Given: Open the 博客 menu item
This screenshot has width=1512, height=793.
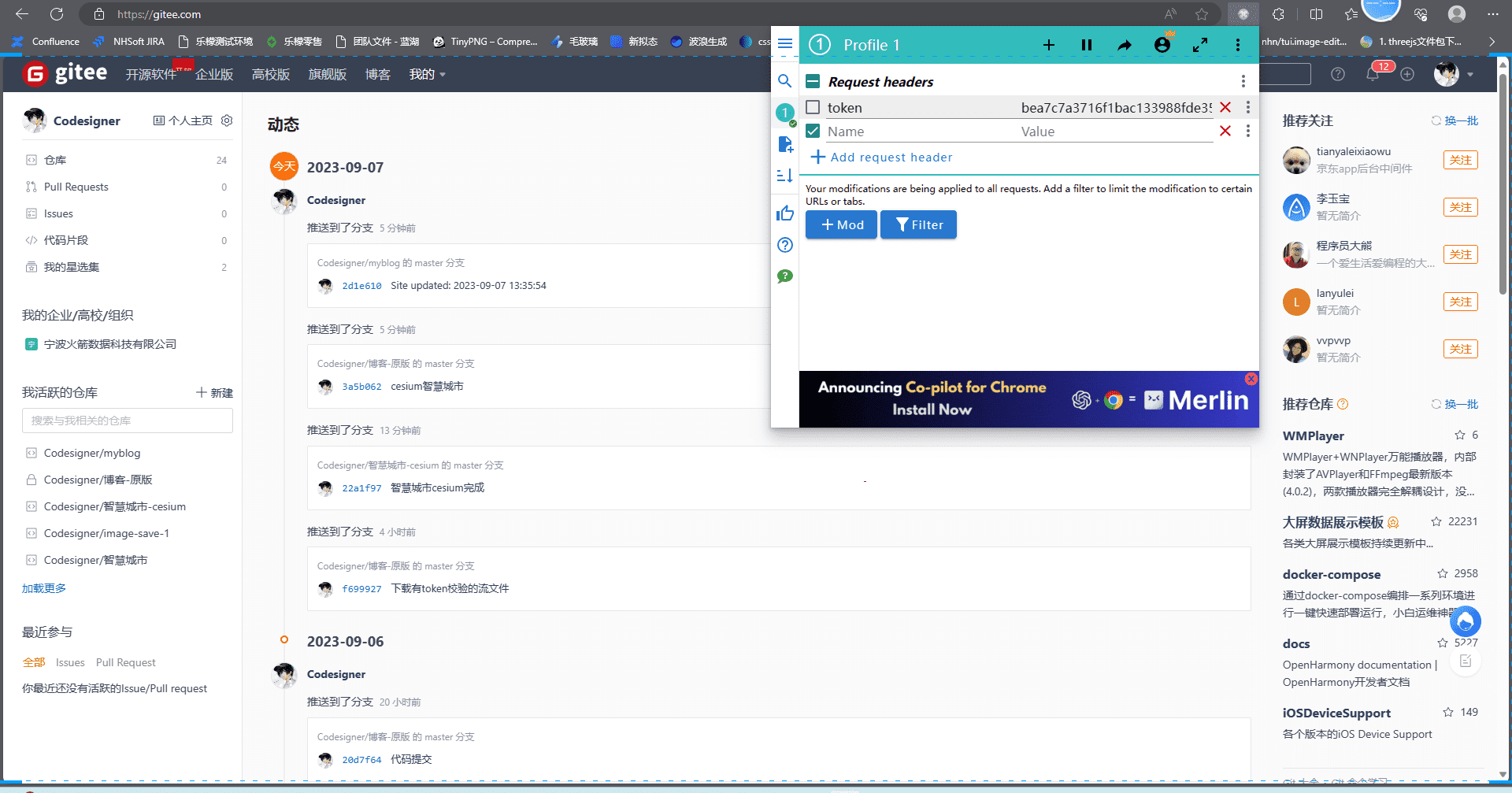Looking at the screenshot, I should click(x=378, y=74).
